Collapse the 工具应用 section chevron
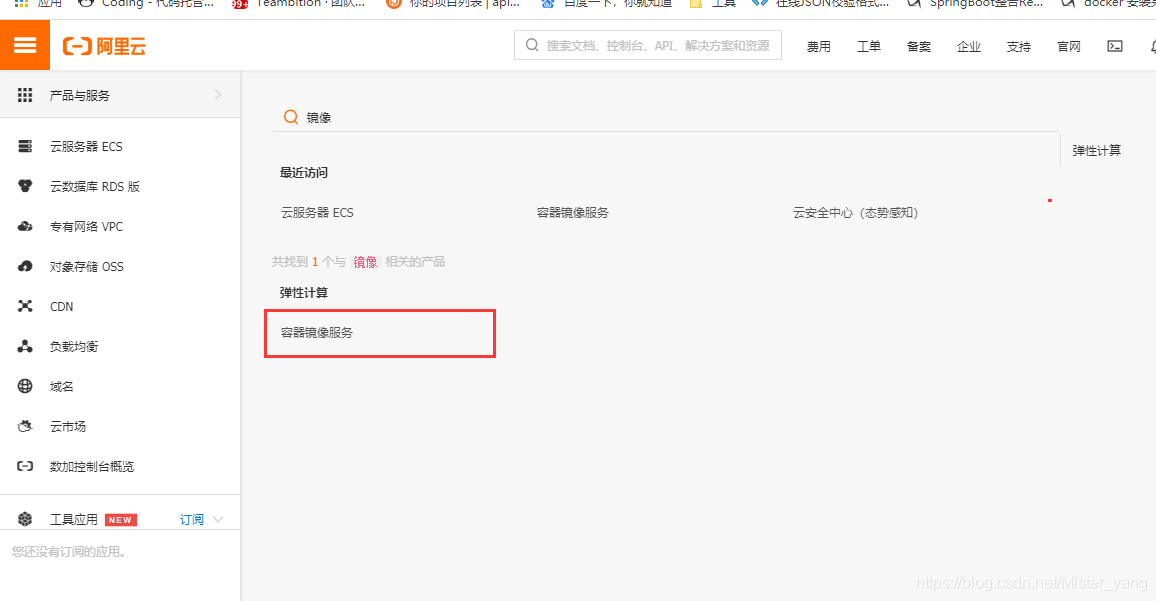This screenshot has height=601, width=1156. pyautogui.click(x=218, y=519)
